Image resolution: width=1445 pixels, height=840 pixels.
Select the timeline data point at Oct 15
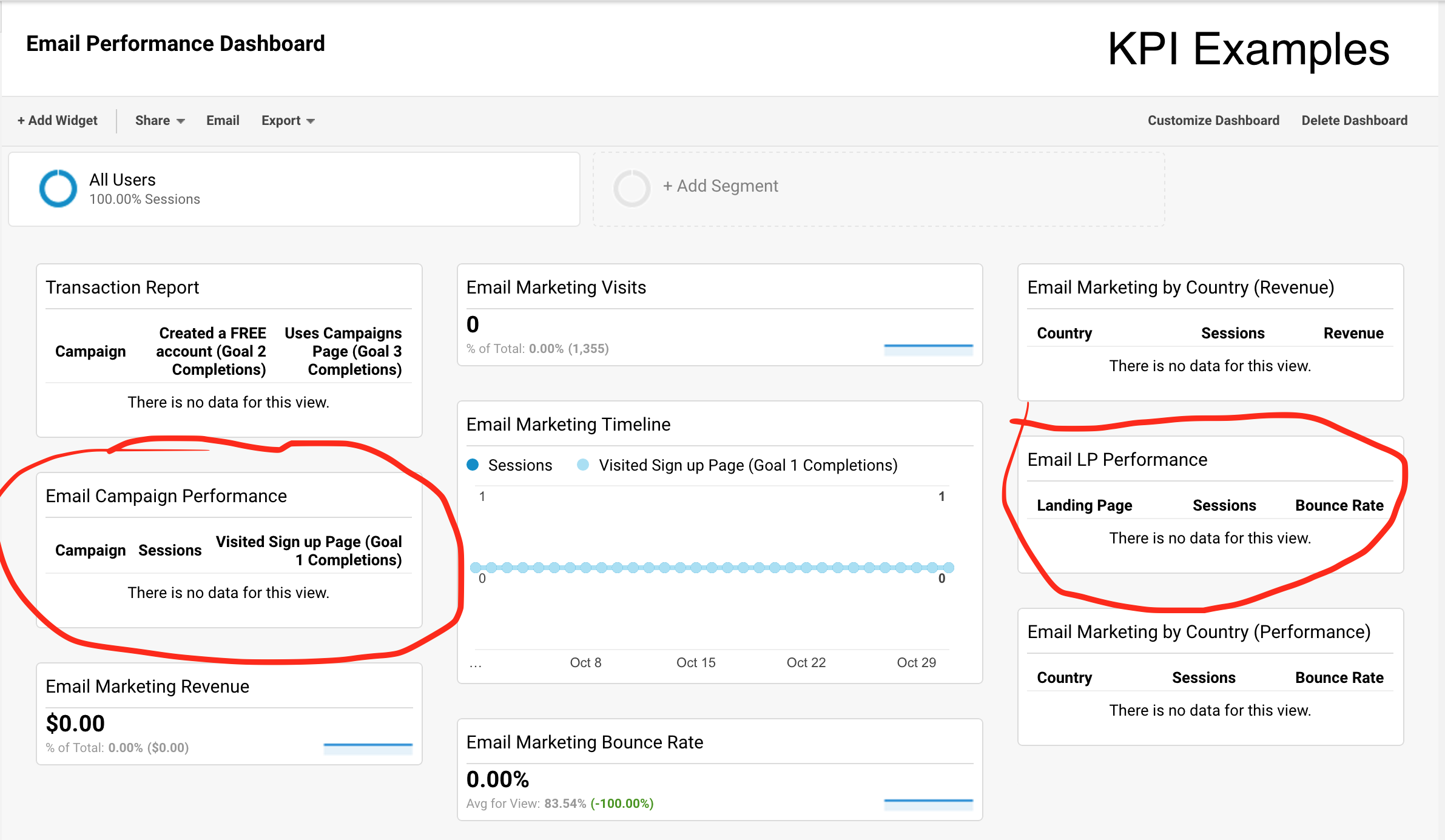tap(695, 568)
